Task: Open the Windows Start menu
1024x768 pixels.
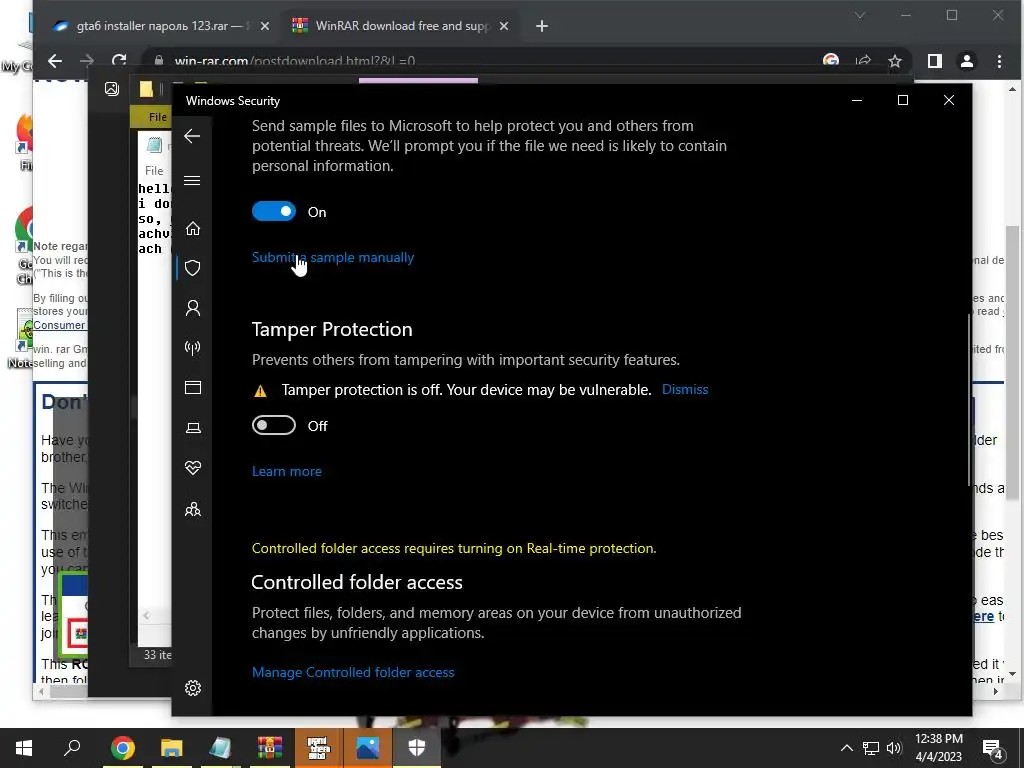Action: (x=24, y=748)
